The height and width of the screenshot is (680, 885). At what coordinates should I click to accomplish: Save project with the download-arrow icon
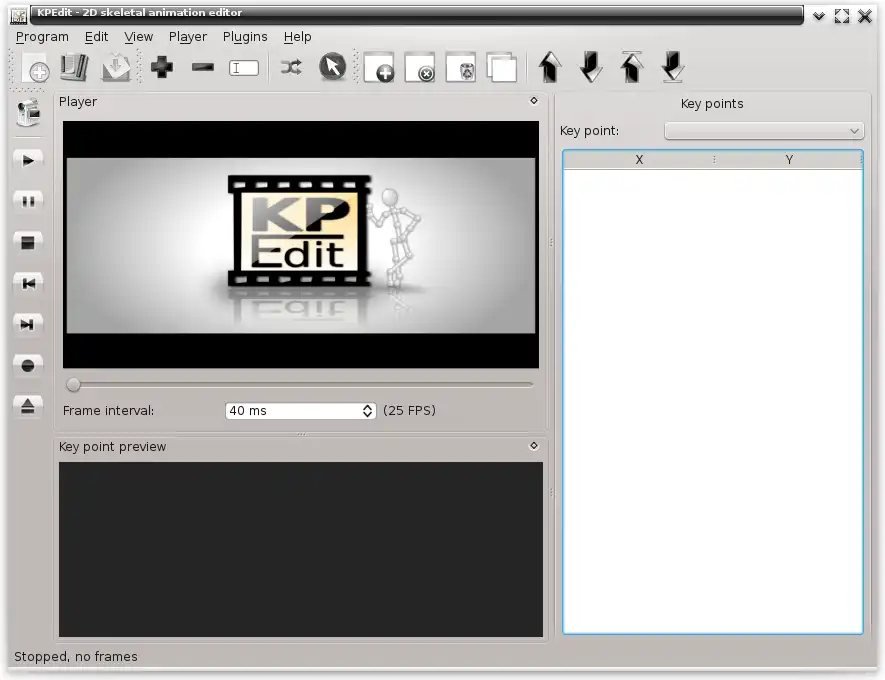pyautogui.click(x=116, y=68)
